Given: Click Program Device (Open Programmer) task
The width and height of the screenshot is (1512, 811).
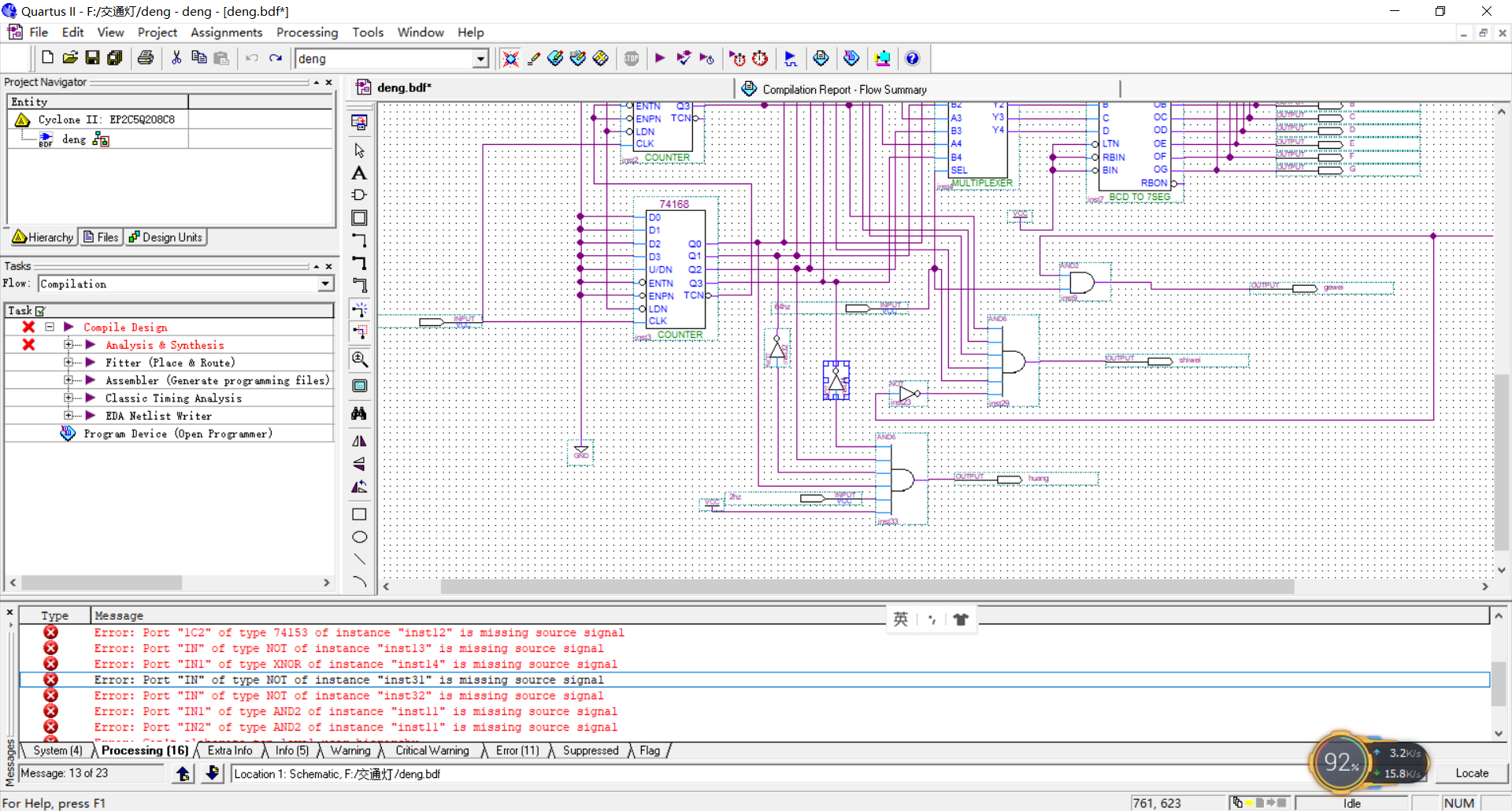Looking at the screenshot, I should tap(178, 433).
